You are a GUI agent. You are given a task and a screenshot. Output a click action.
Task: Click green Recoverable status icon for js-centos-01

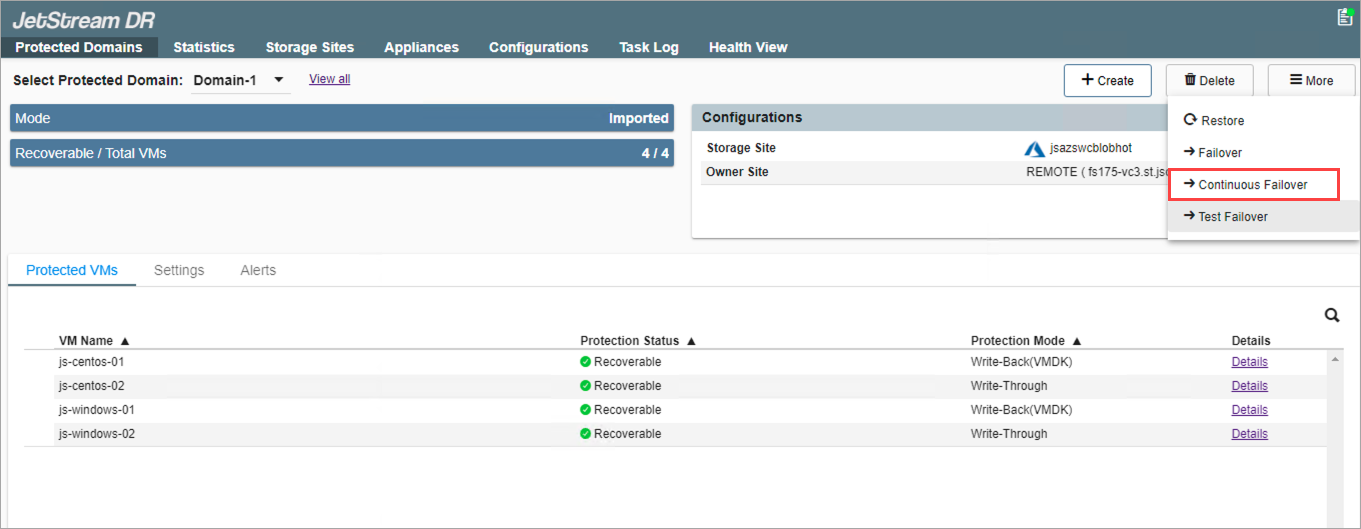pos(586,362)
